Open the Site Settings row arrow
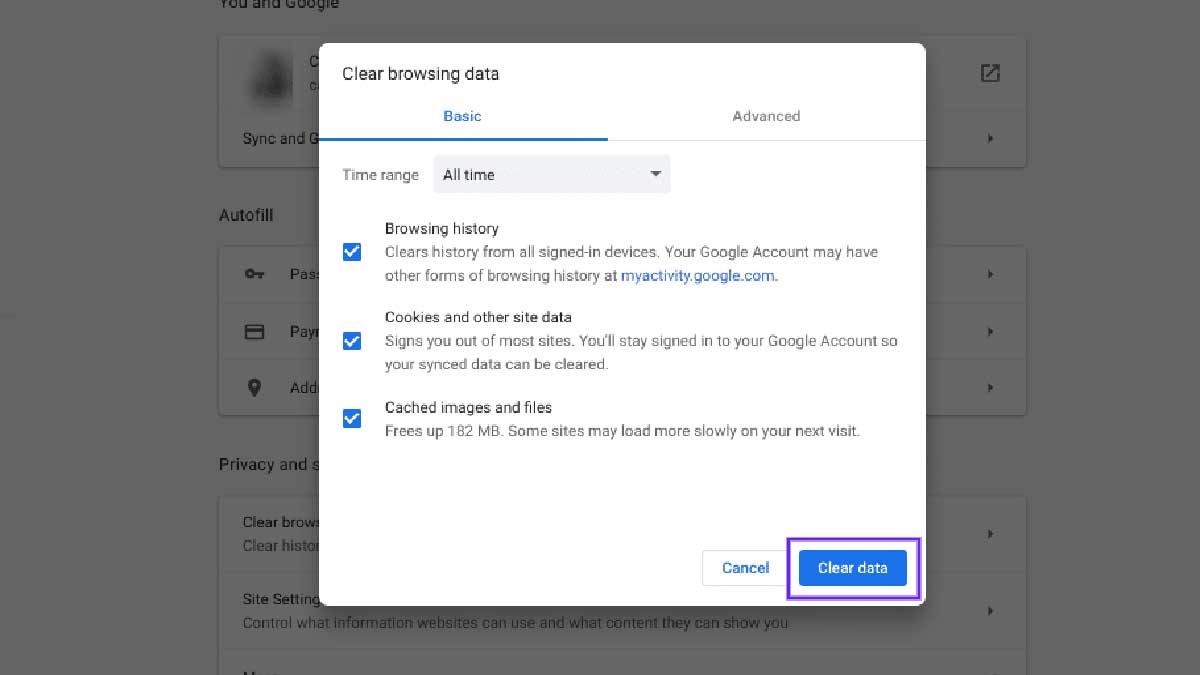Image resolution: width=1200 pixels, height=675 pixels. (990, 610)
